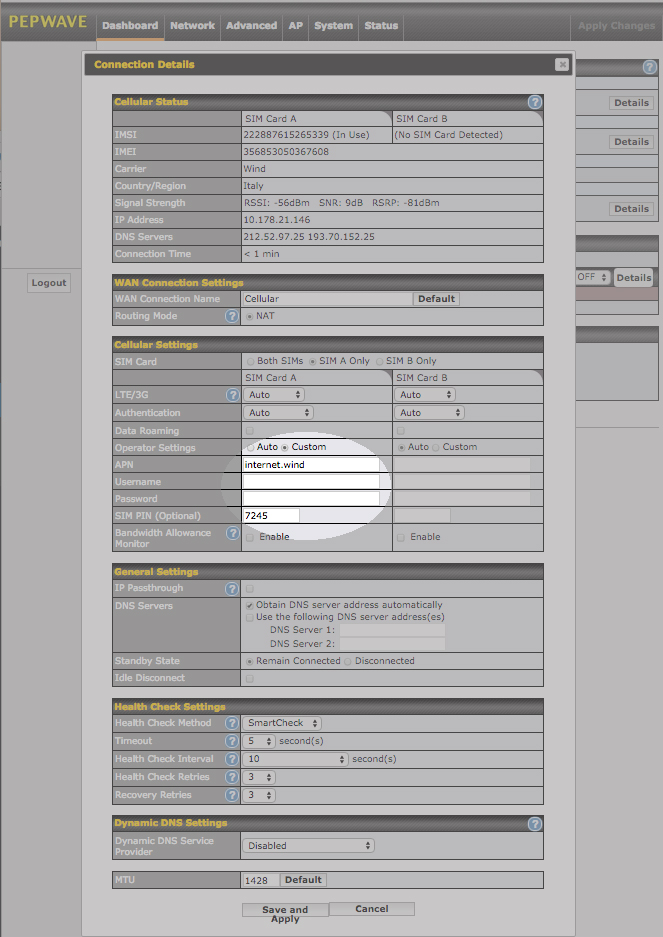This screenshot has width=663, height=937.
Task: Open LTE/3G dropdown for SIM Card B
Action: (x=425, y=395)
